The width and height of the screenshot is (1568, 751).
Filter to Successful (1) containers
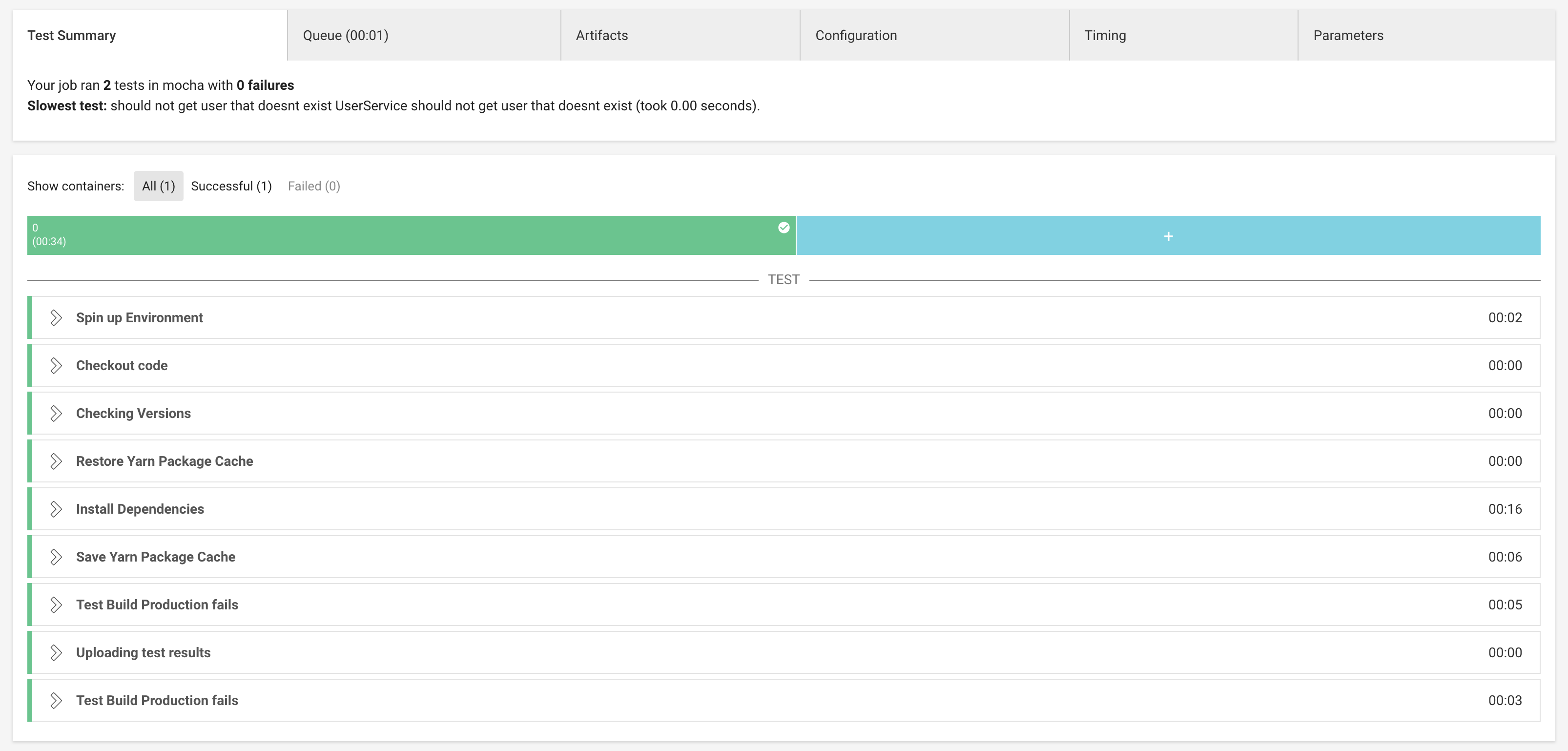[x=231, y=187]
